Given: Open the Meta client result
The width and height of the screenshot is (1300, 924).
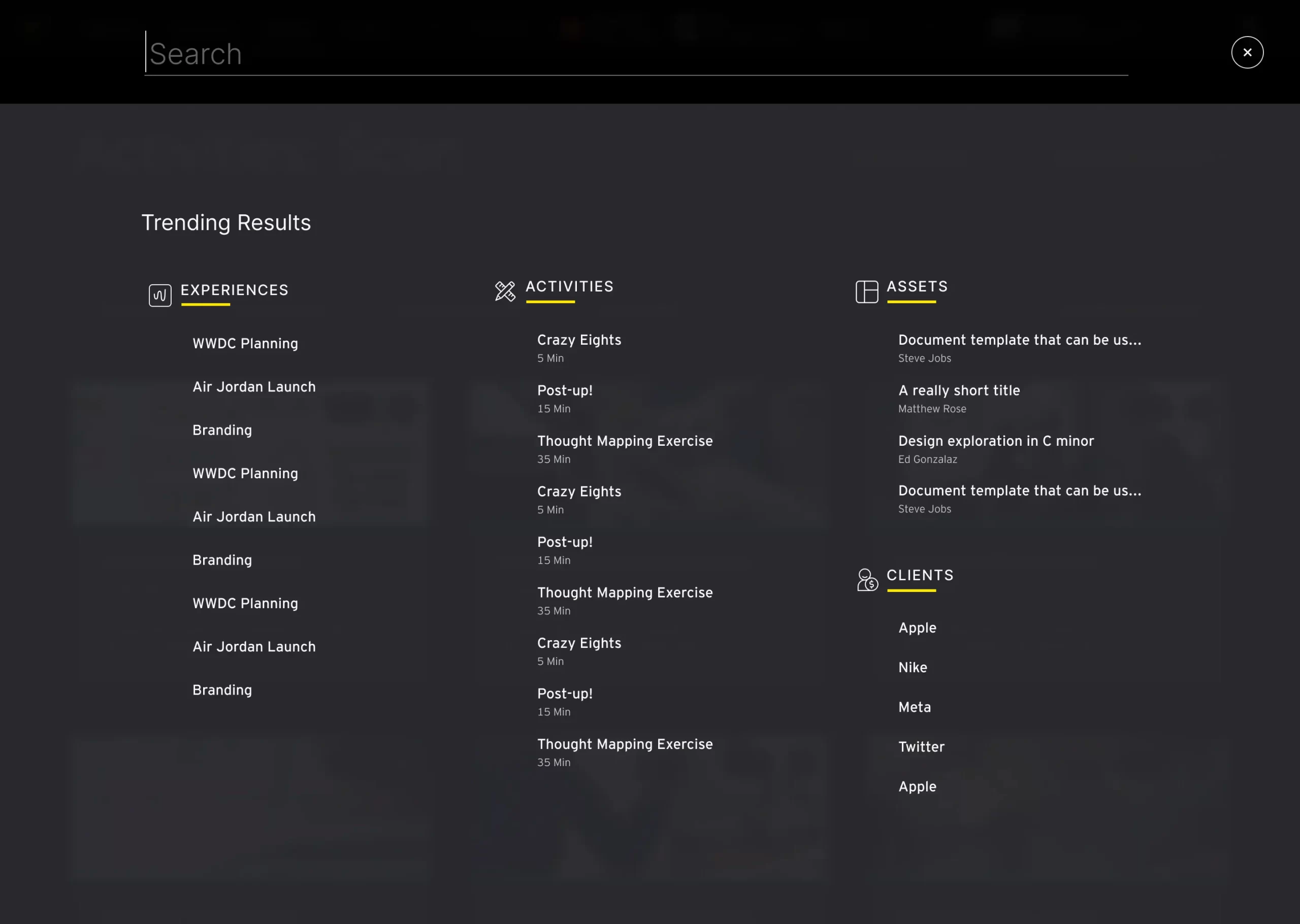Looking at the screenshot, I should tap(914, 707).
